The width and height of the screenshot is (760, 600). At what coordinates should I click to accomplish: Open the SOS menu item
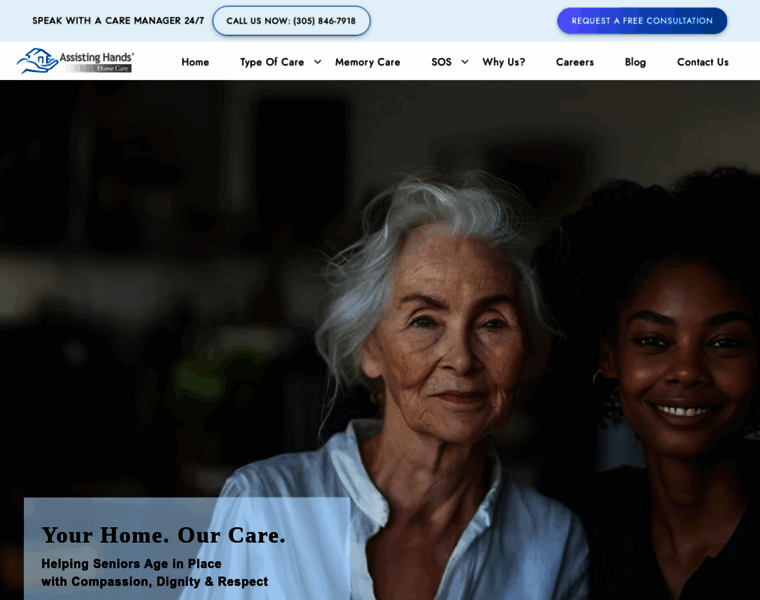(x=441, y=62)
